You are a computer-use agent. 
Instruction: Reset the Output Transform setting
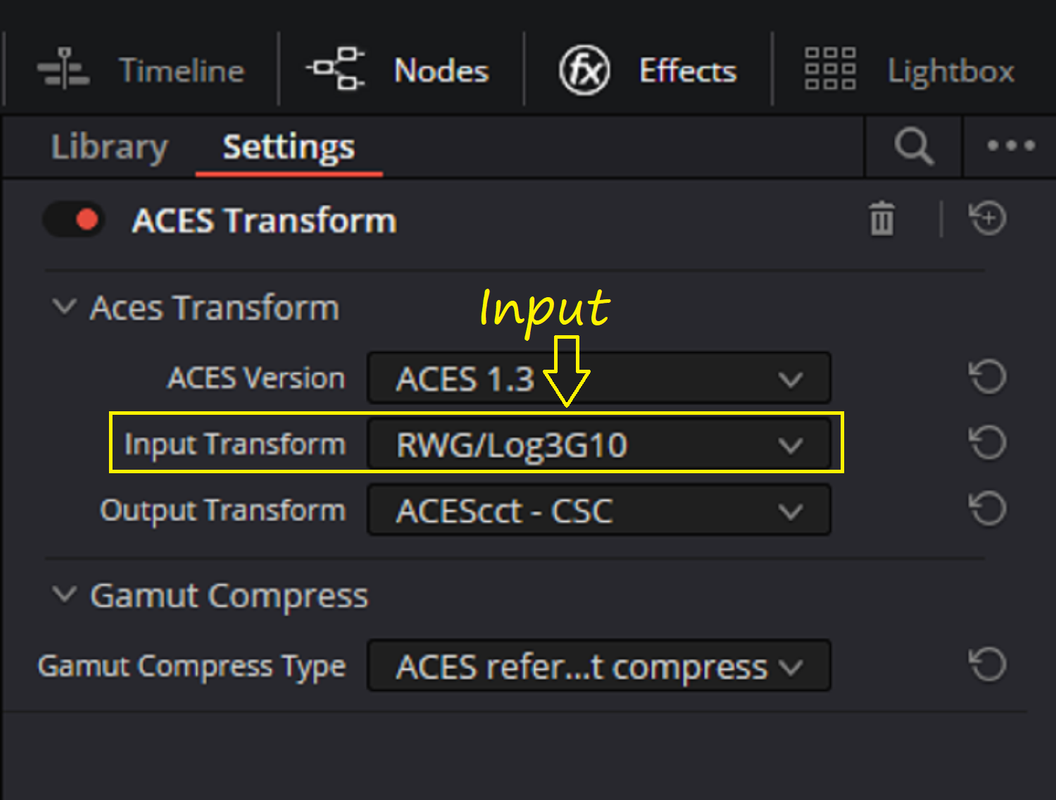pos(987,508)
